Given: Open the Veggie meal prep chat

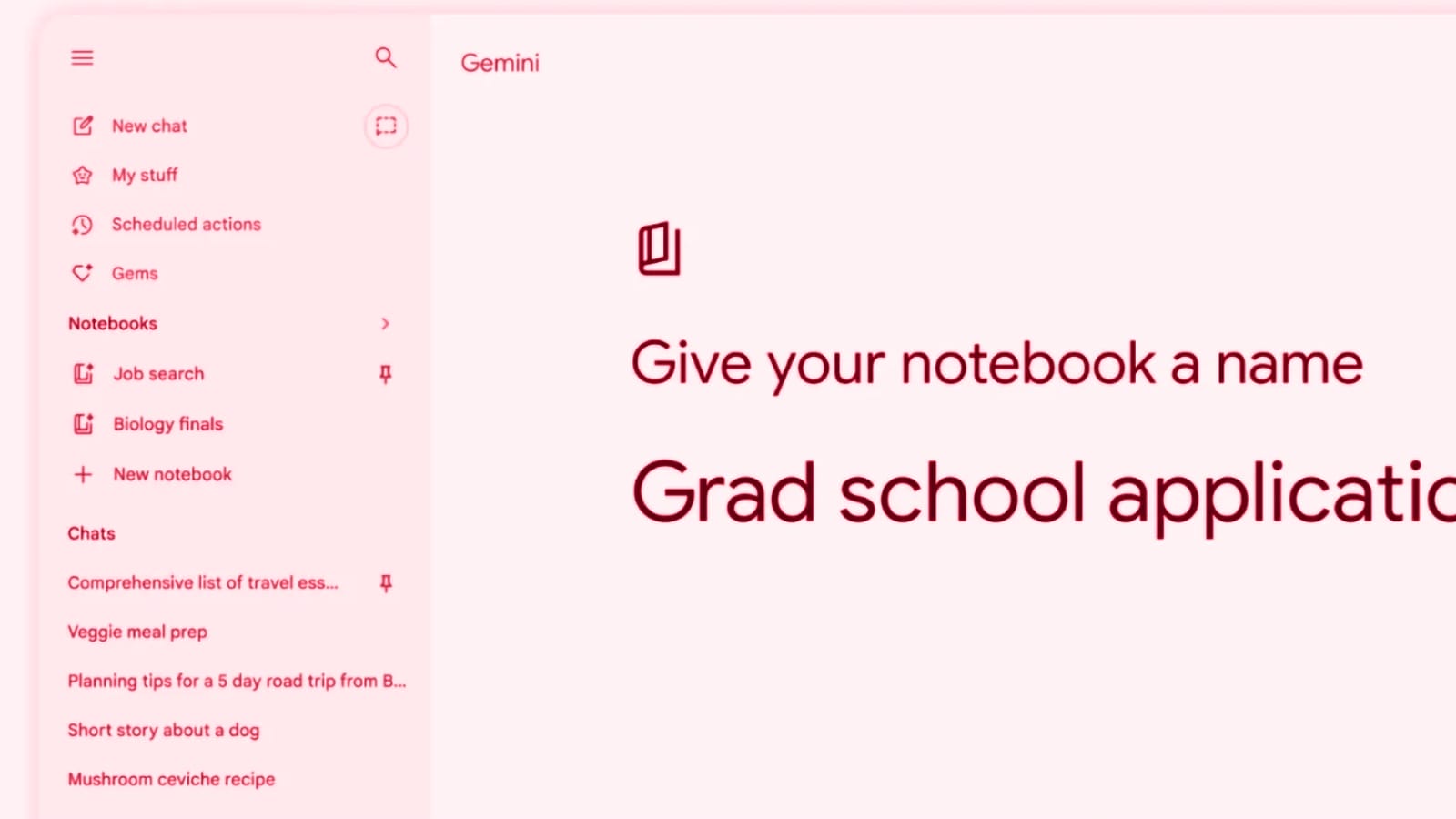Looking at the screenshot, I should pyautogui.click(x=137, y=632).
